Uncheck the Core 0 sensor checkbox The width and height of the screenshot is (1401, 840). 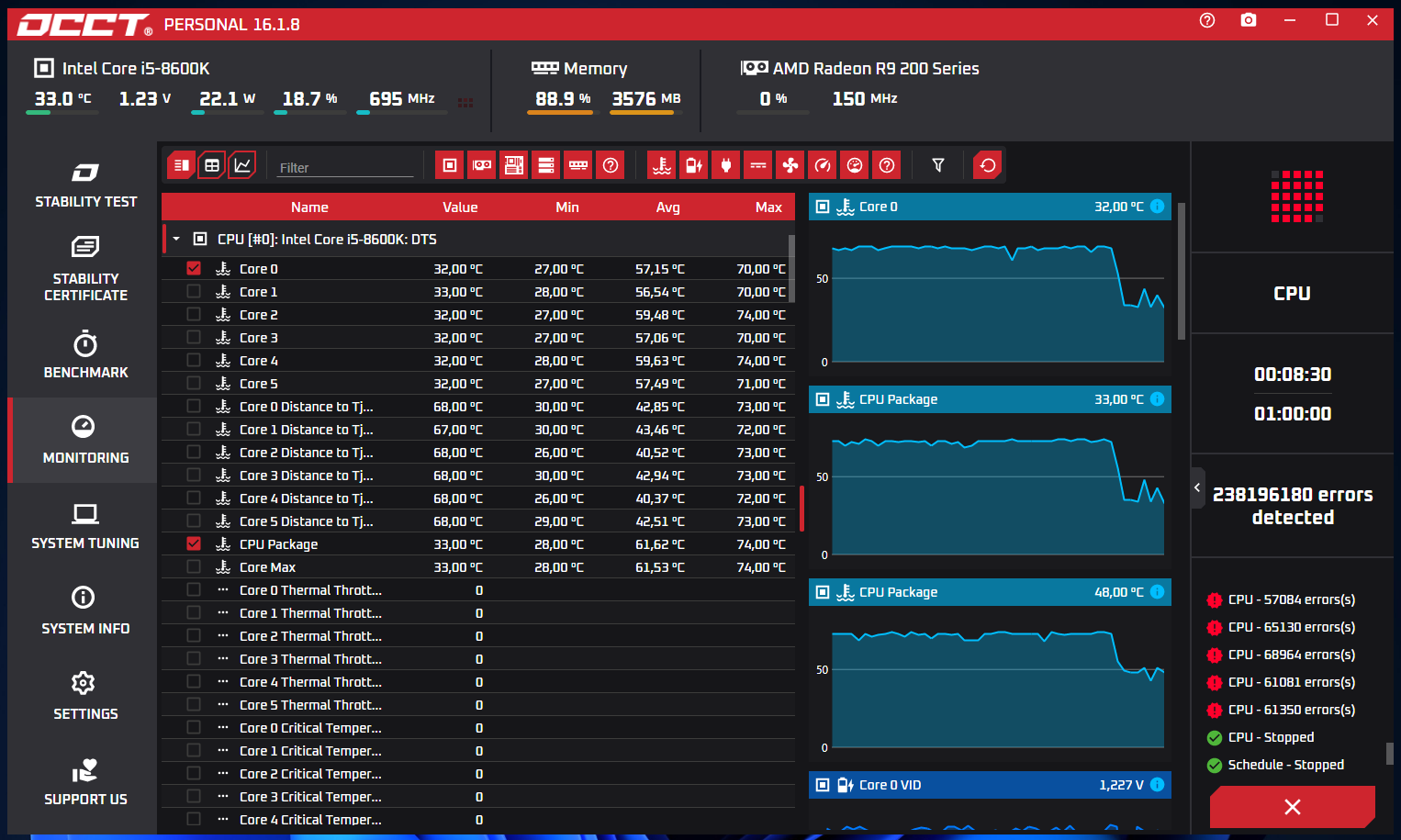coord(194,269)
